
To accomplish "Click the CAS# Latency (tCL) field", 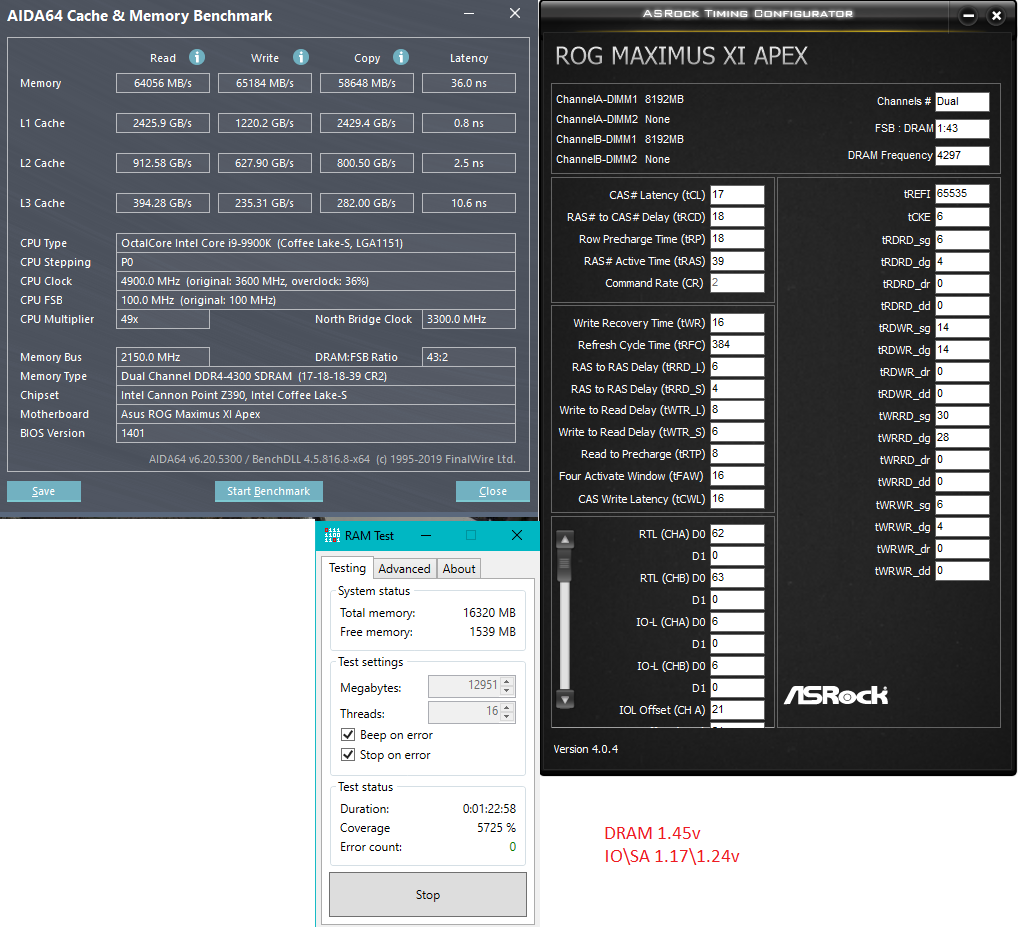I will (737, 195).
